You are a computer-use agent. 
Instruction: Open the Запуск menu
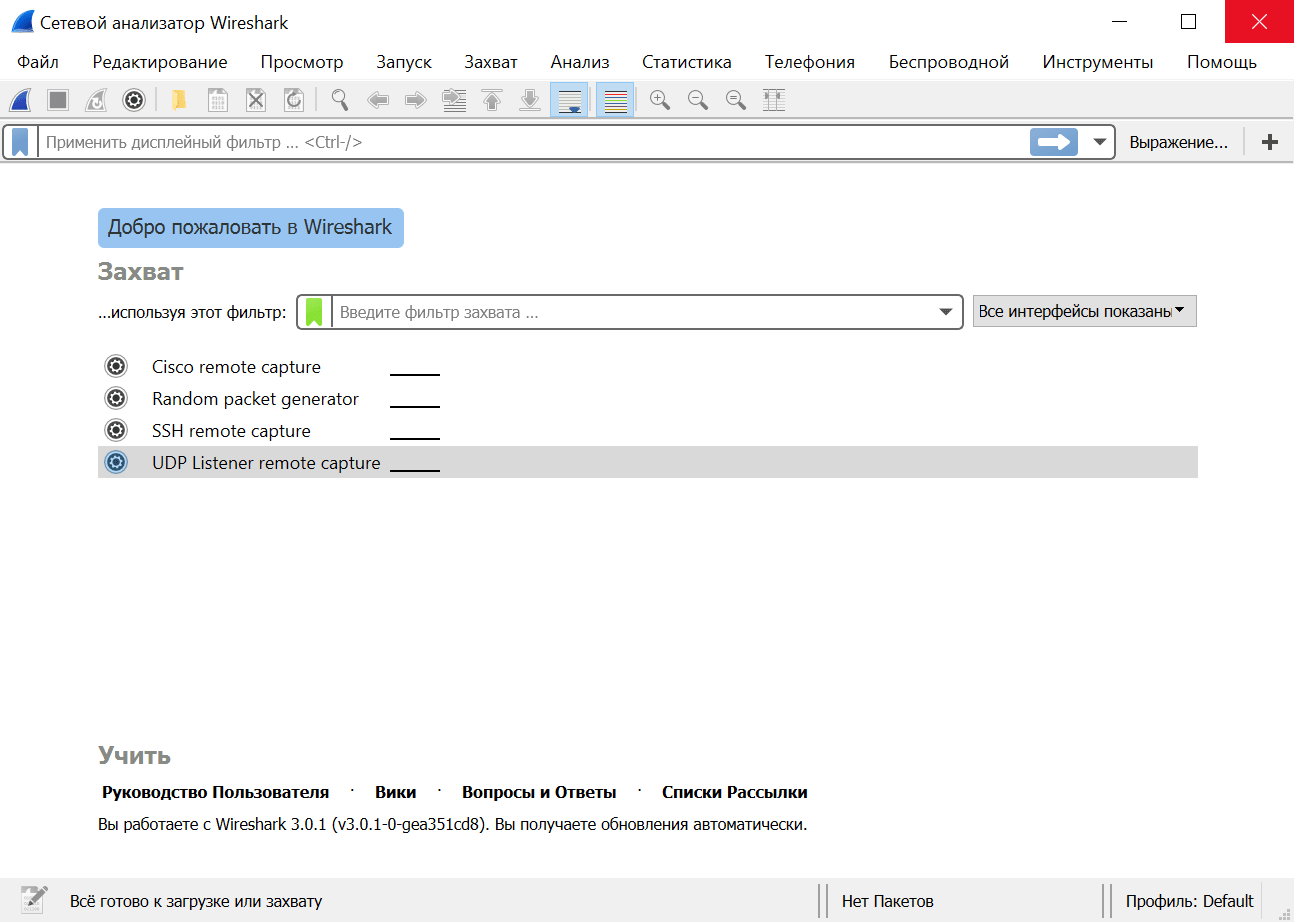[x=404, y=62]
